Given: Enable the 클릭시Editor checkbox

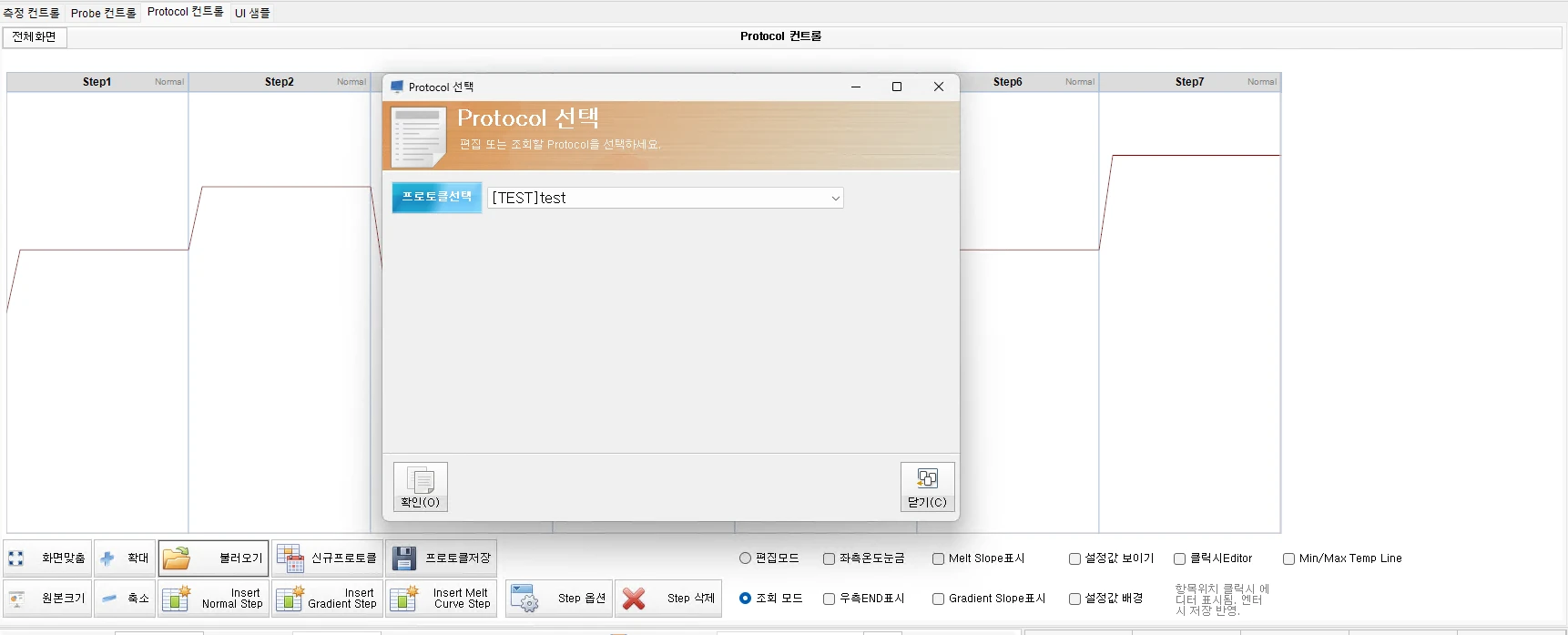Looking at the screenshot, I should 1179,559.
